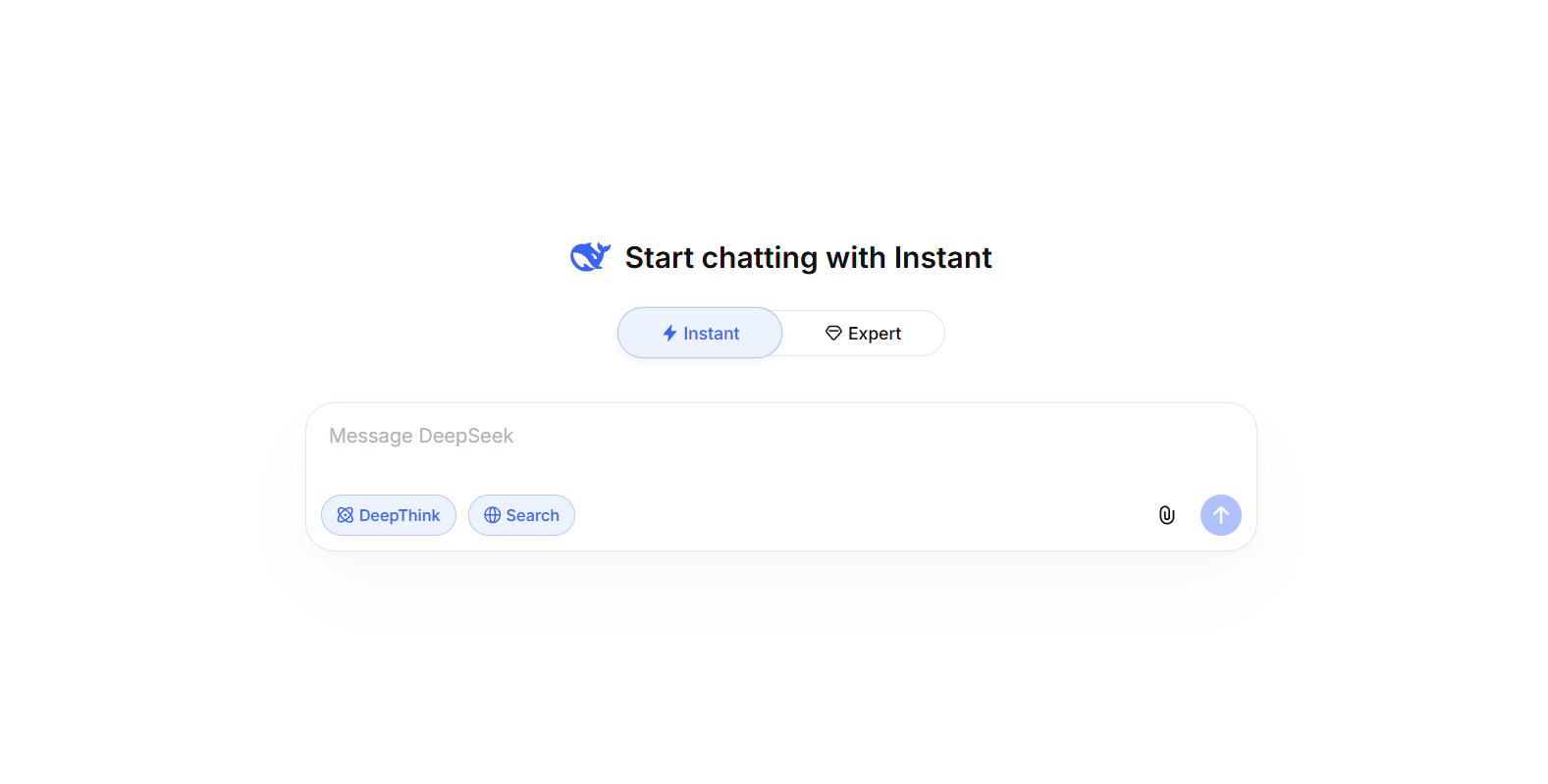Screen dimensions: 1548x784
Task: Click the atom icon inside DeepThink chip
Action: [x=346, y=515]
